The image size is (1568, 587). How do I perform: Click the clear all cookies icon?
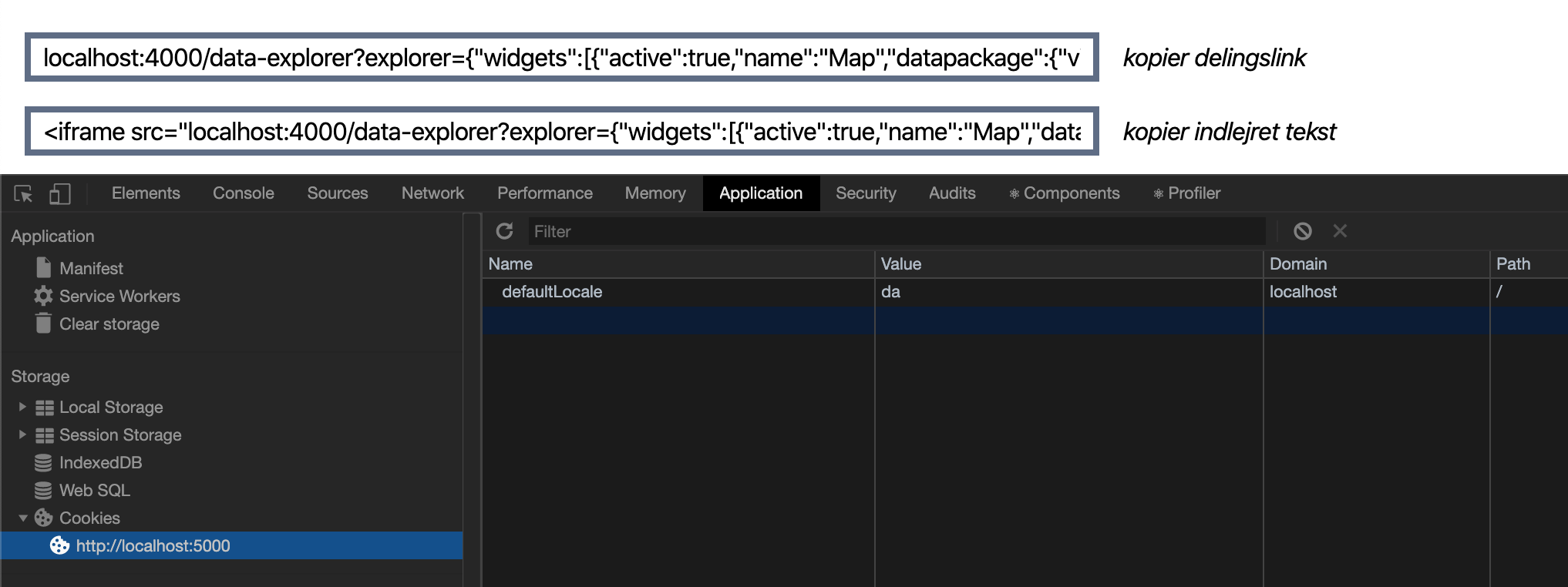(x=1303, y=231)
